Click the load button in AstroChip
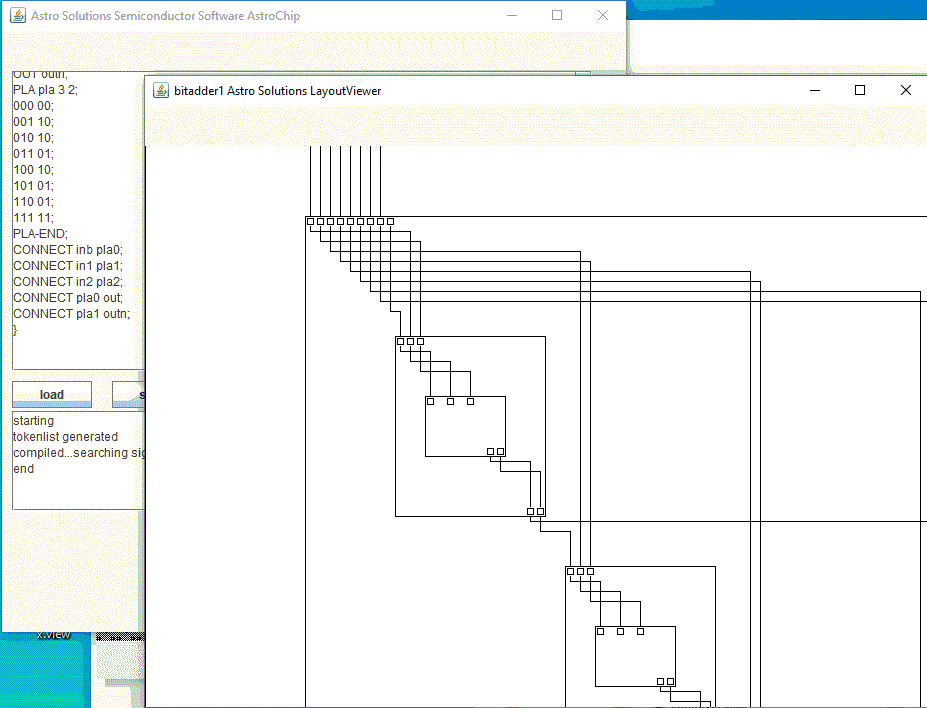This screenshot has width=927, height=708. pos(52,394)
